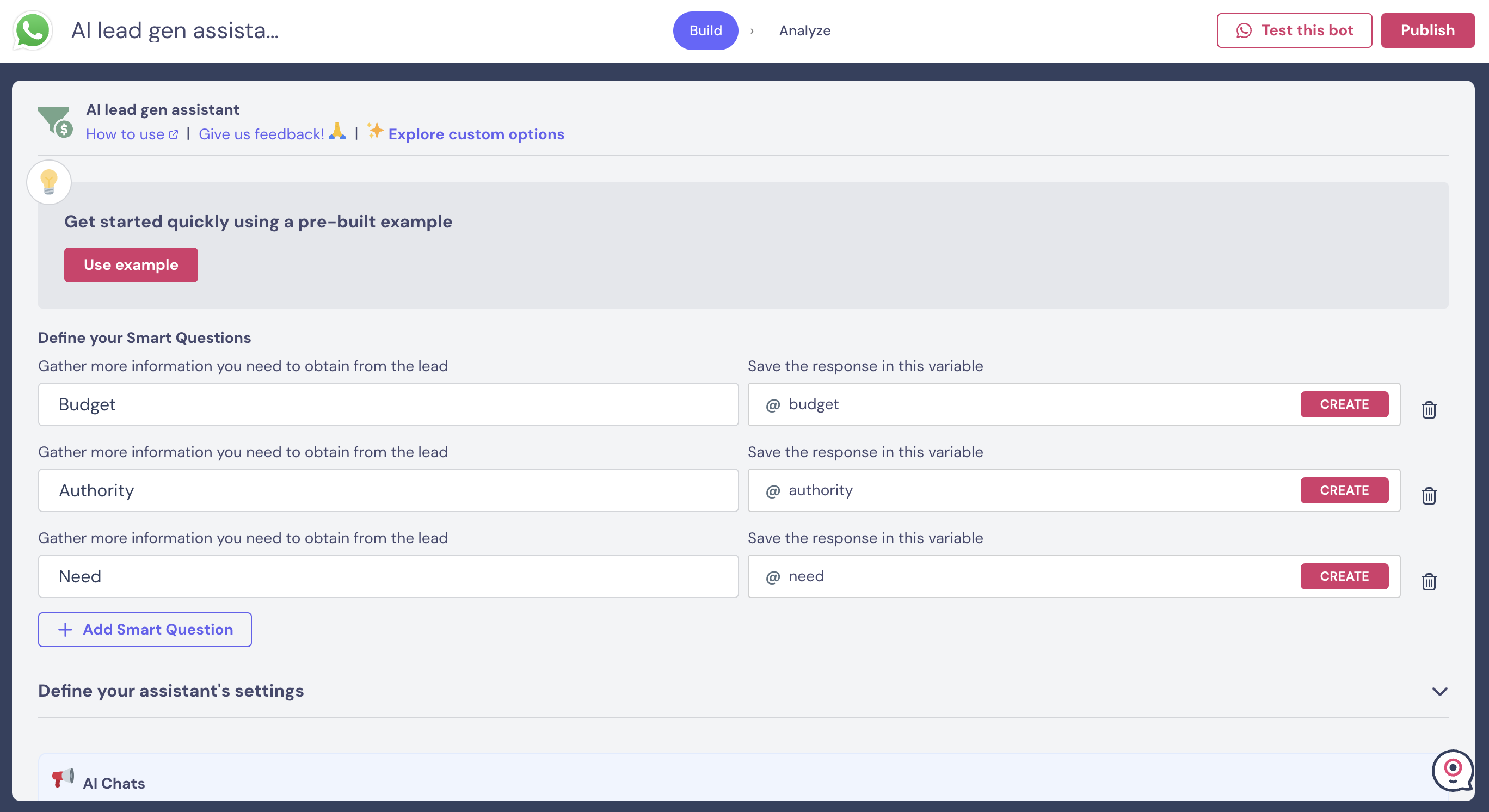Click the sparkle icon beside Explore custom options
1489x812 pixels.
pos(375,131)
